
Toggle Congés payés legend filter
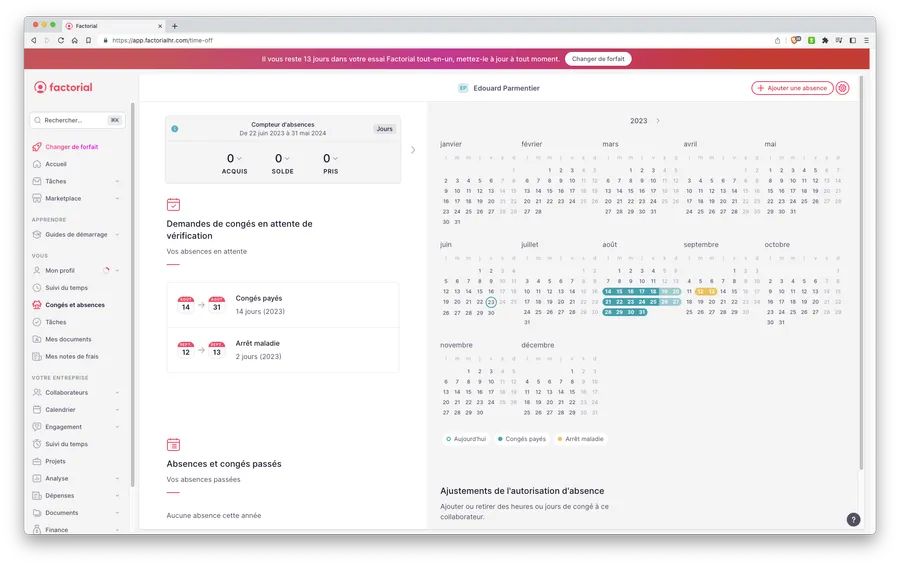point(522,439)
